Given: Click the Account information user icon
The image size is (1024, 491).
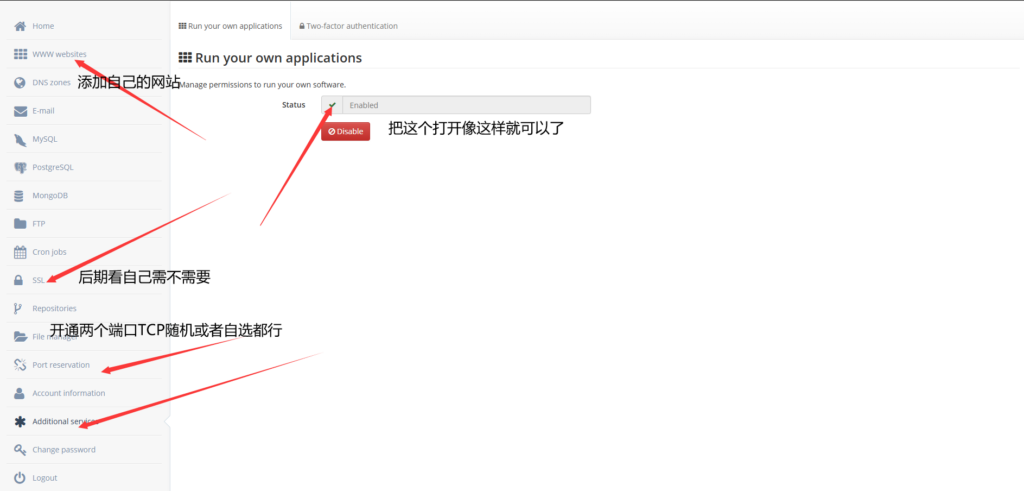Looking at the screenshot, I should click(20, 393).
